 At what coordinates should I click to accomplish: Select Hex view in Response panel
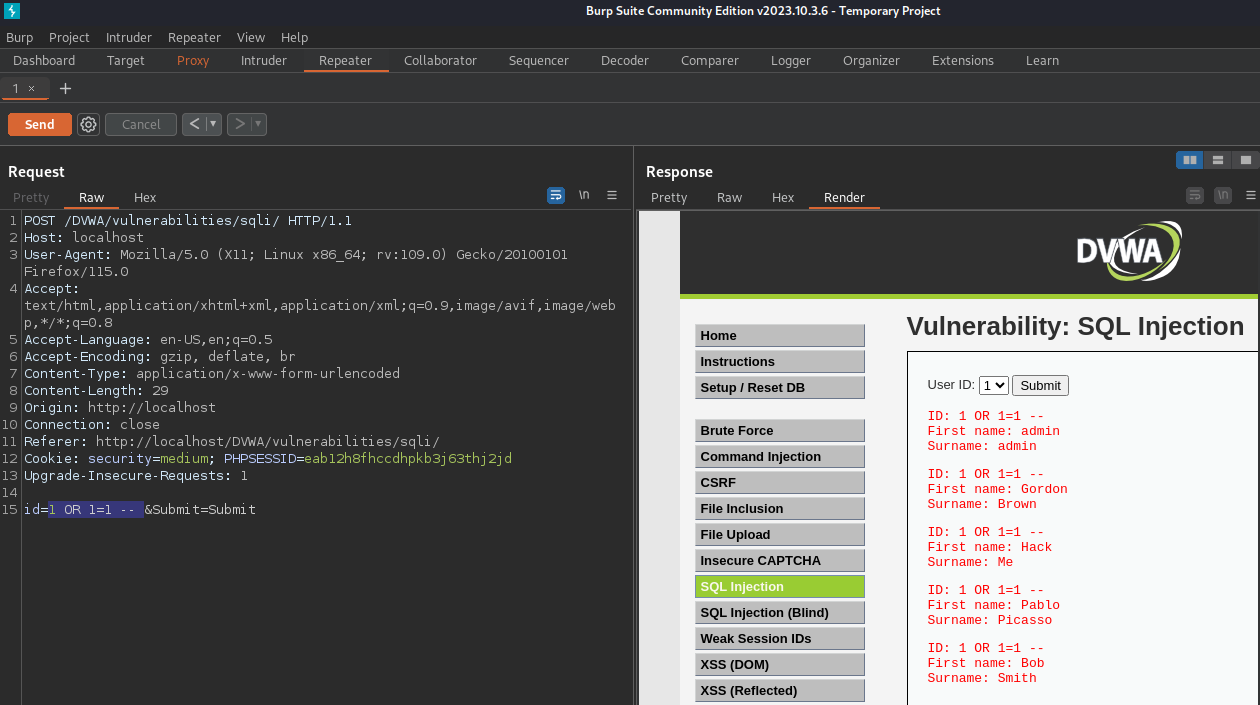pyautogui.click(x=783, y=198)
